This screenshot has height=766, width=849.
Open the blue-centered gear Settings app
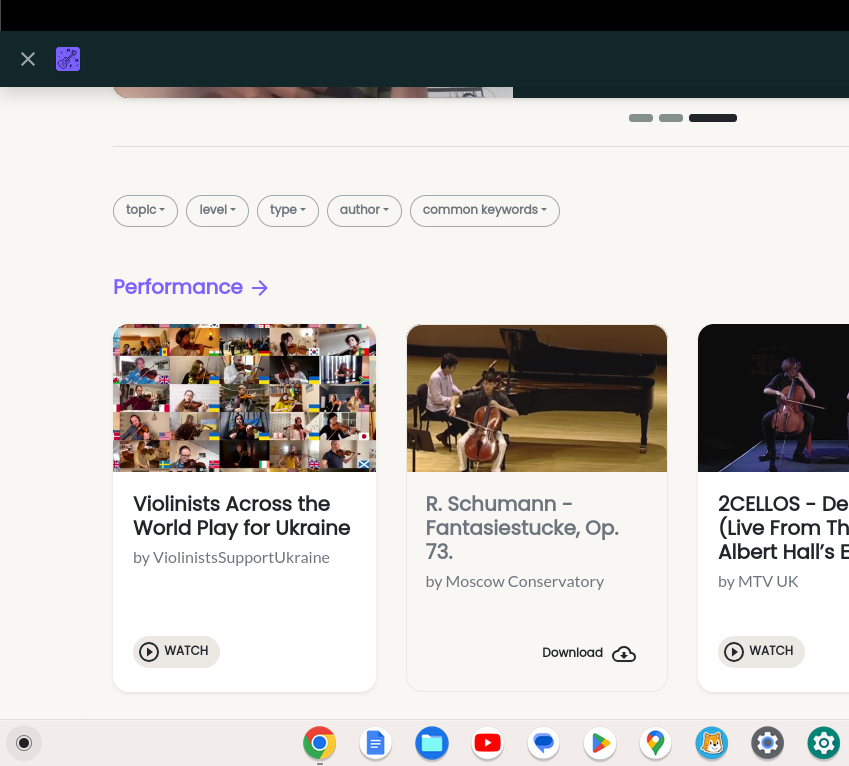point(768,743)
